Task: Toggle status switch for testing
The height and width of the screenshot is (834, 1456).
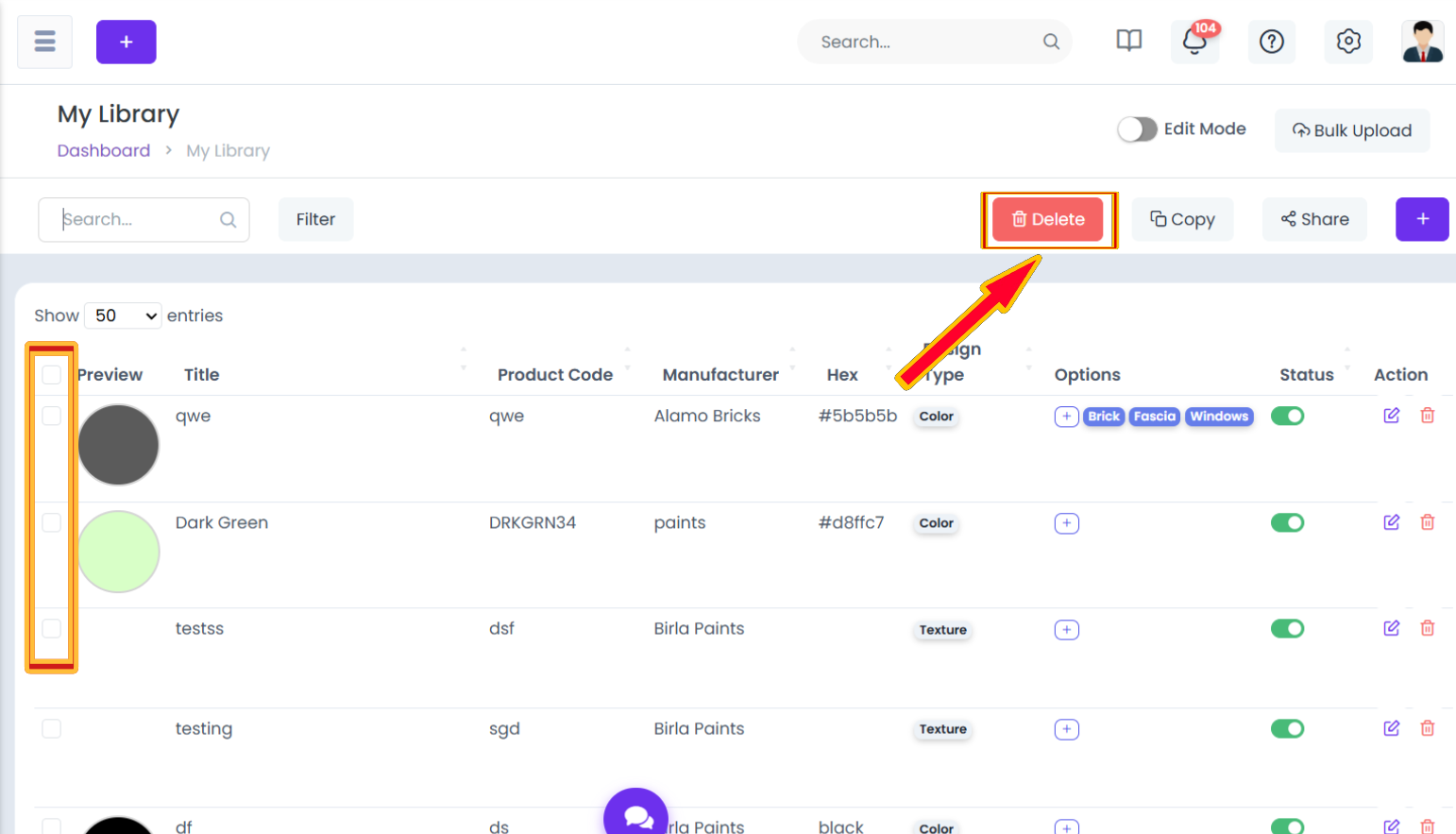Action: click(1287, 728)
